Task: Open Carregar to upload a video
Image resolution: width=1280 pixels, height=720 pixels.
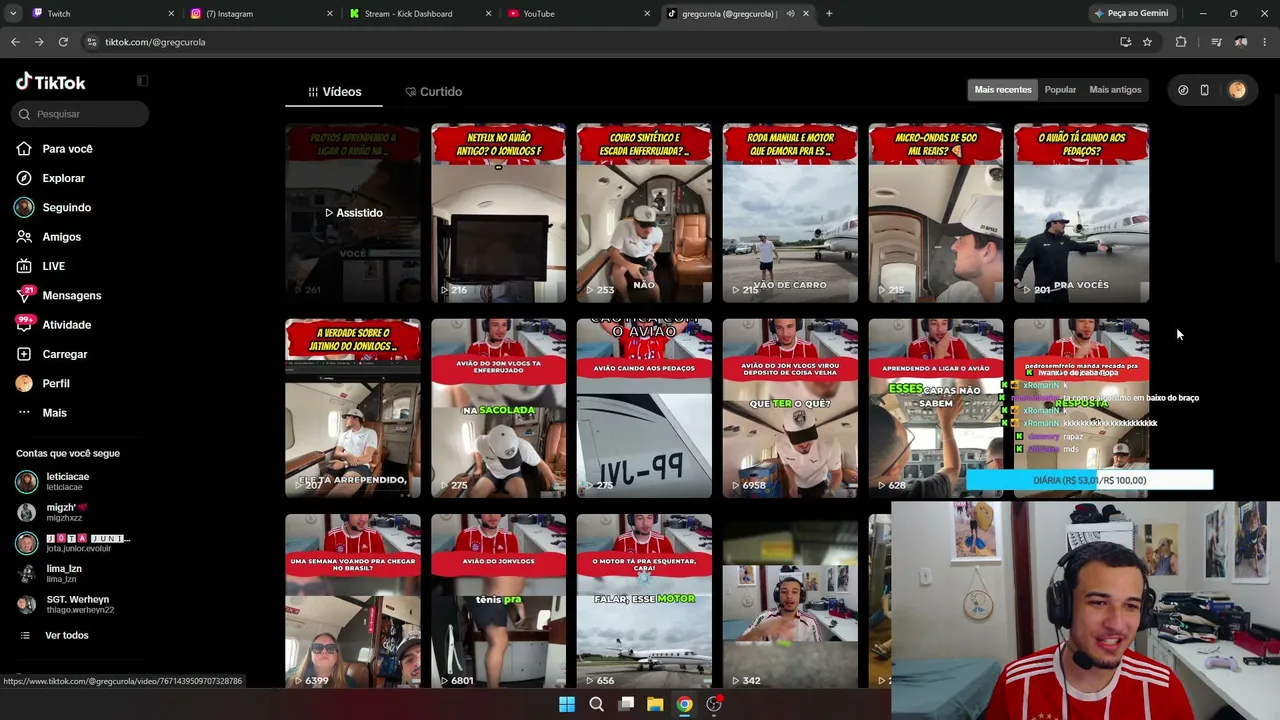Action: point(64,354)
